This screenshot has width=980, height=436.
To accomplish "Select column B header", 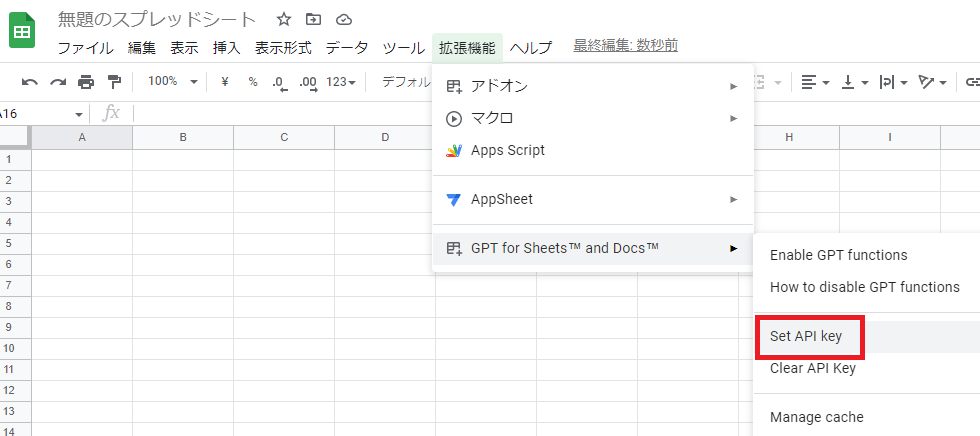I will 183,137.
